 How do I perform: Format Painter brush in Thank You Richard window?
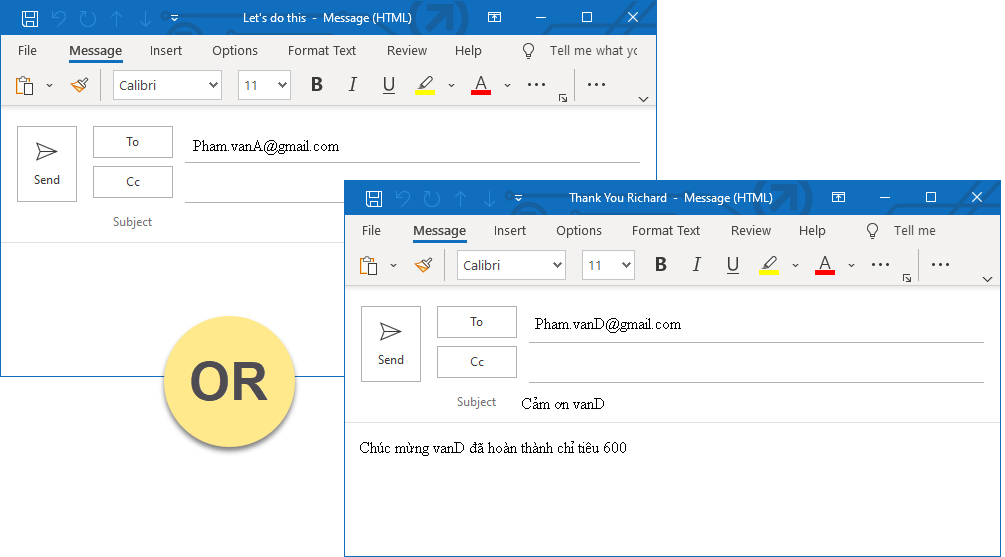[424, 265]
